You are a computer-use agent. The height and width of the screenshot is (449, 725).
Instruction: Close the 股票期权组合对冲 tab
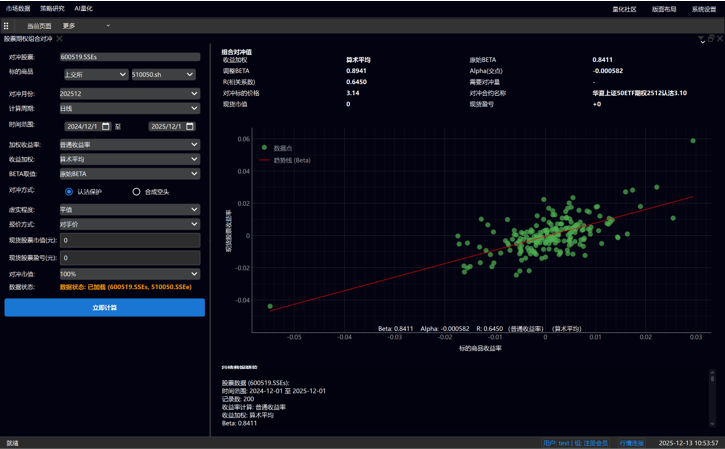pyautogui.click(x=59, y=39)
